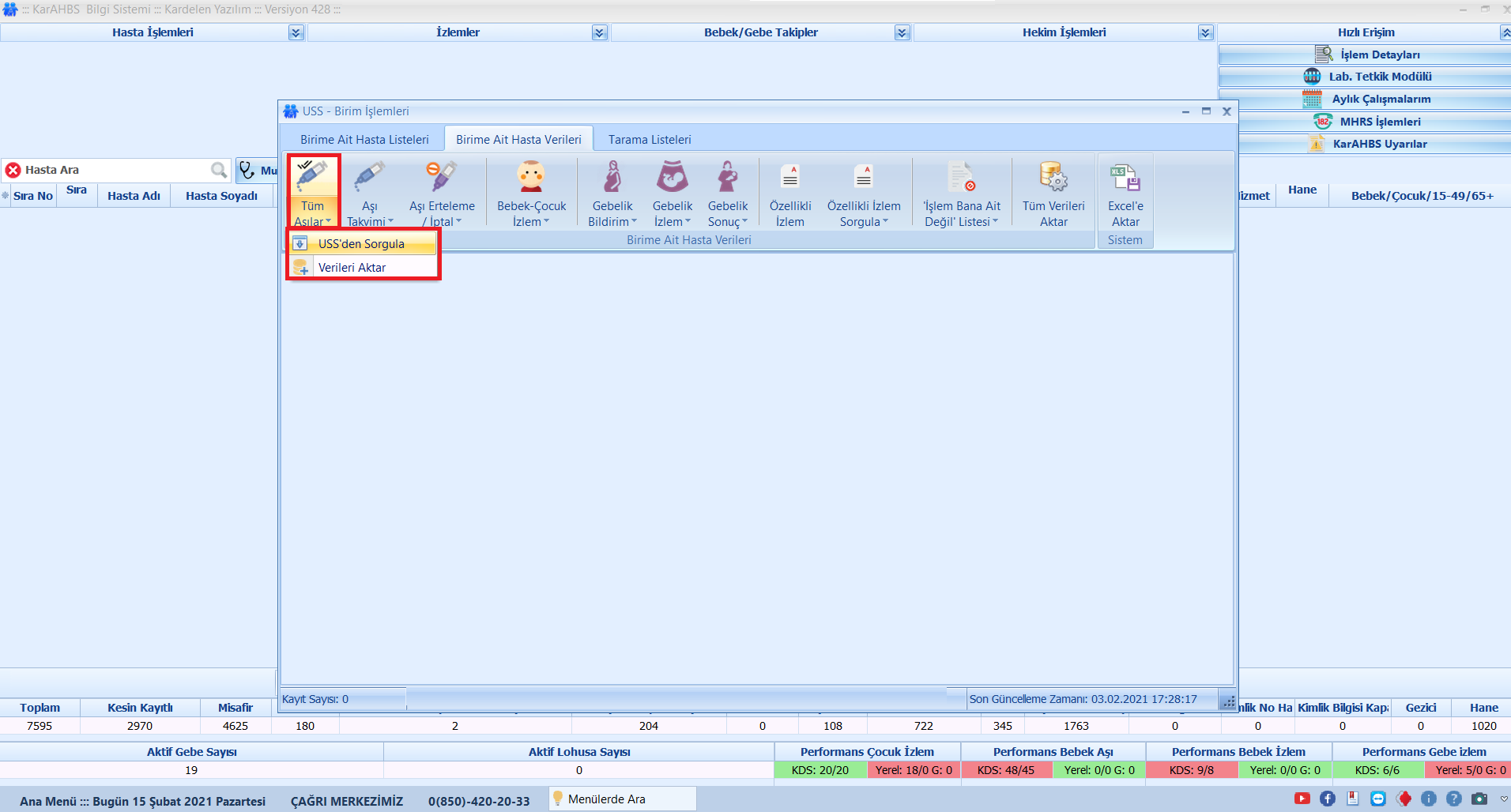Expand the Hekim İşlemleri chevron
The width and height of the screenshot is (1511, 812).
click(x=1205, y=32)
